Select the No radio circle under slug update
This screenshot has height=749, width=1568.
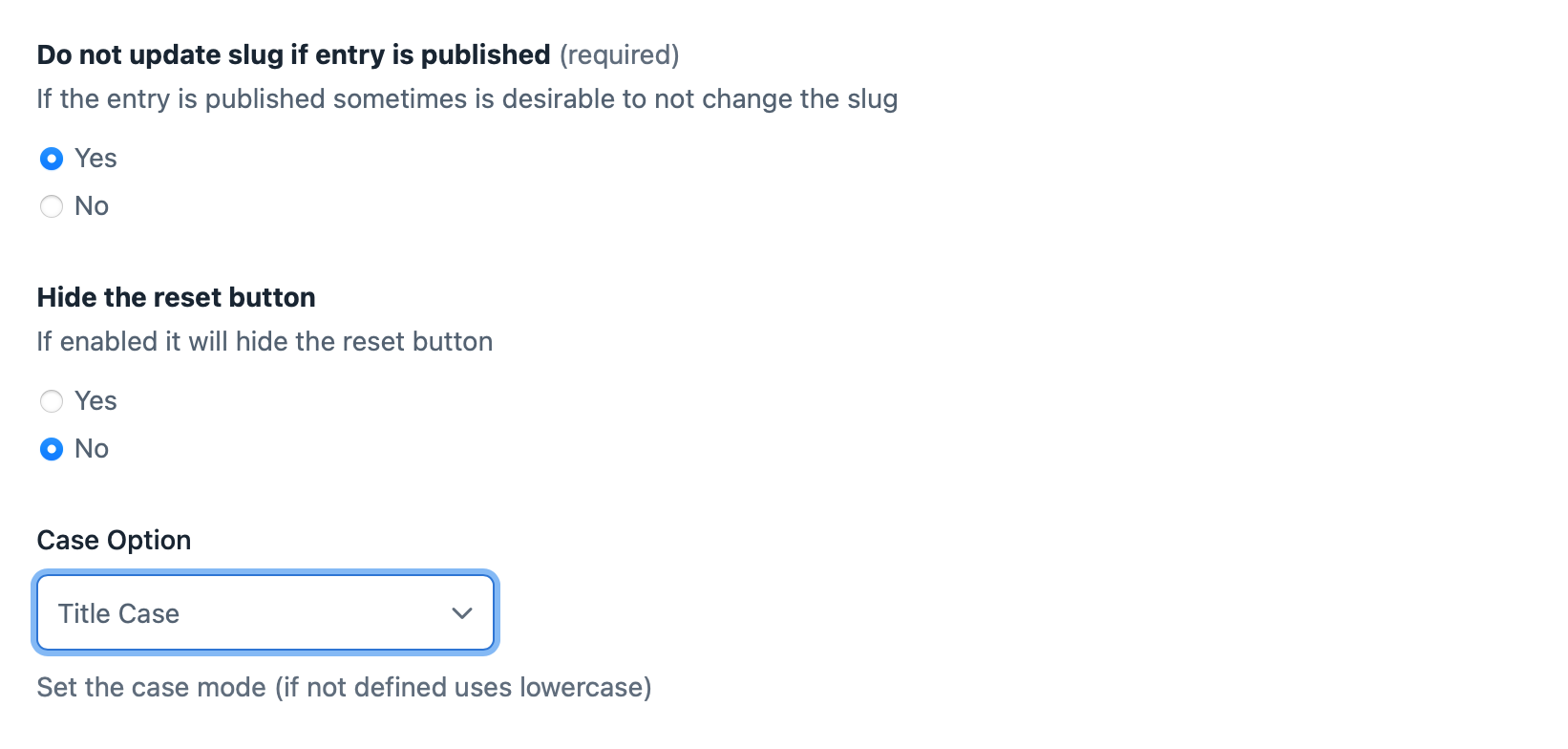(52, 206)
